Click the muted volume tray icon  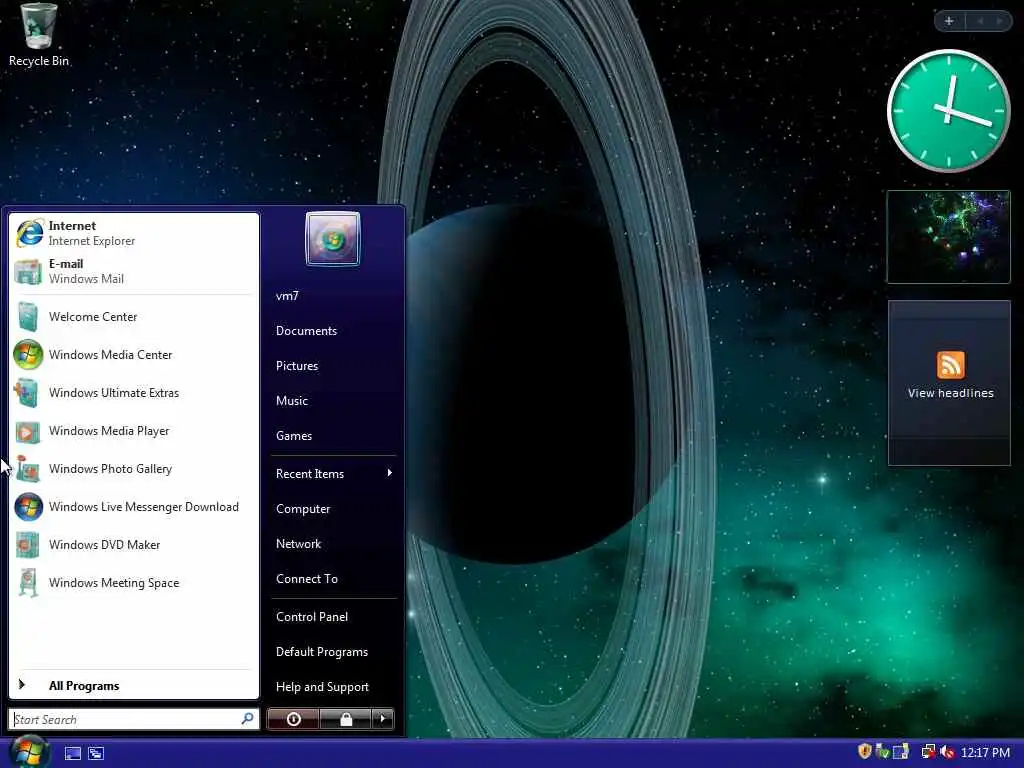[x=947, y=752]
